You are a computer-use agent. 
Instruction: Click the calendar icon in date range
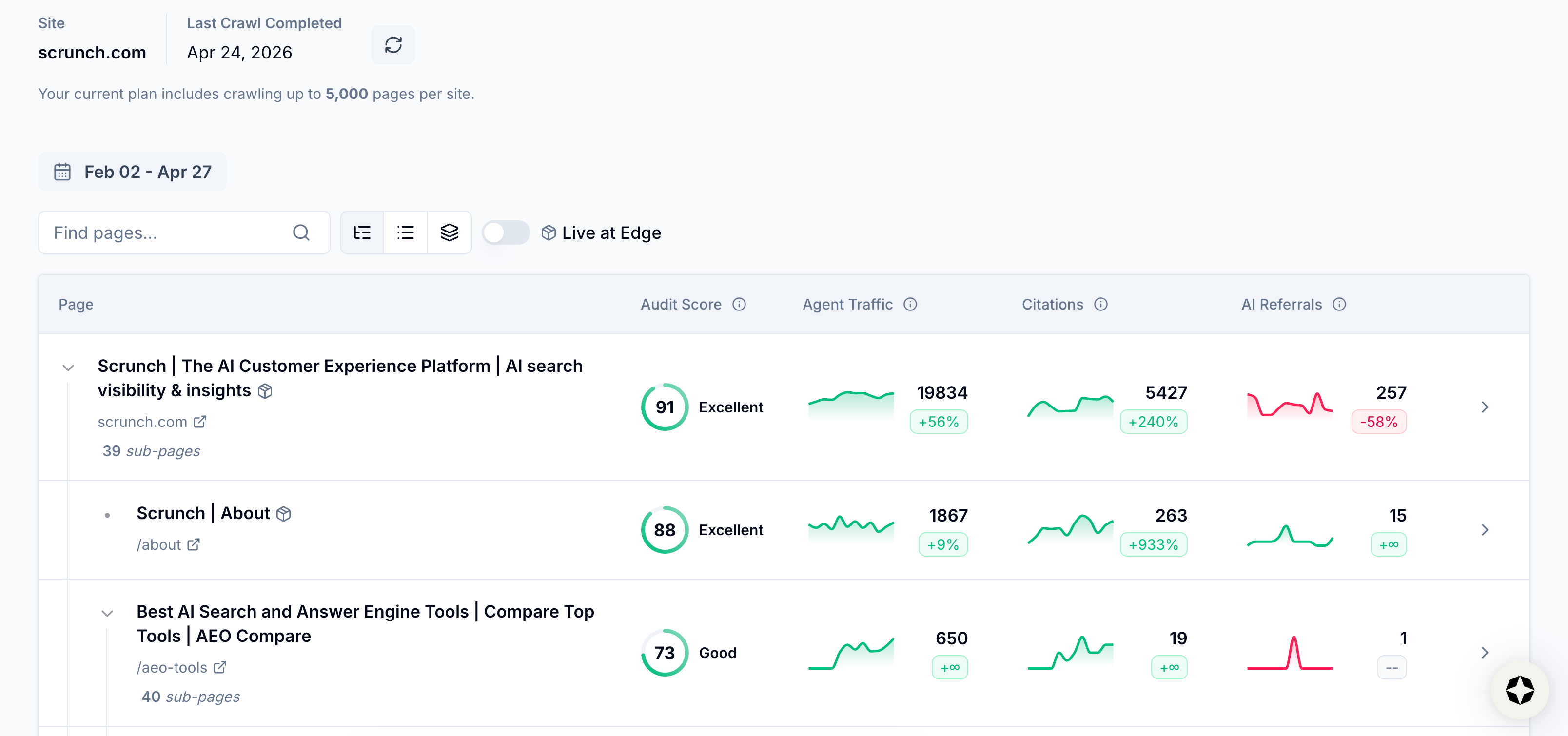coord(62,172)
